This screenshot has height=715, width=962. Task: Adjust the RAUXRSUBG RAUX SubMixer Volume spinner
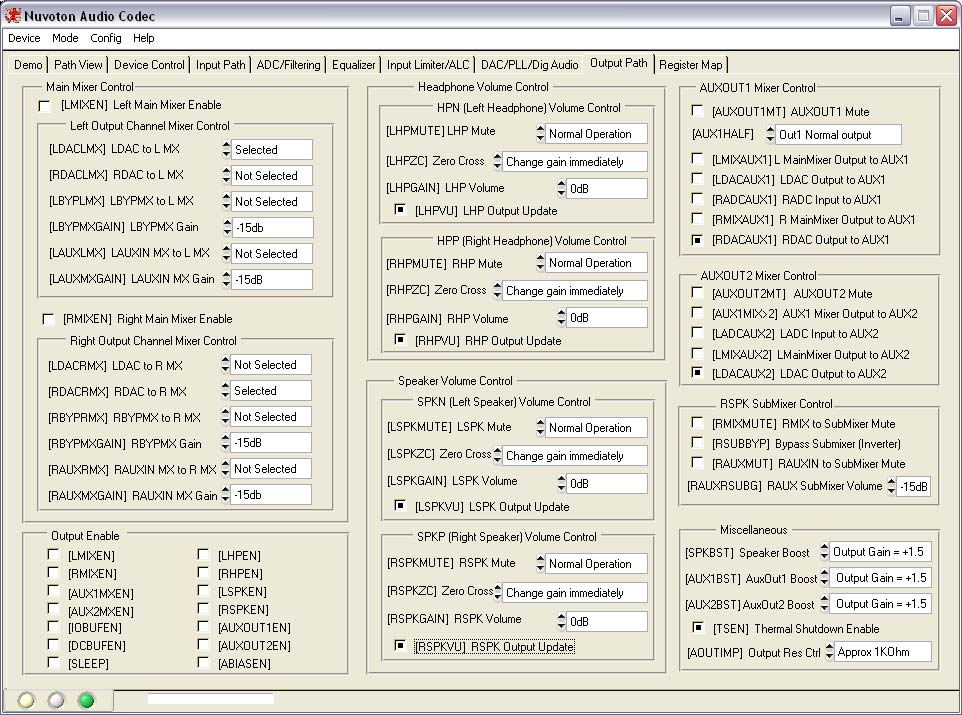(890, 486)
